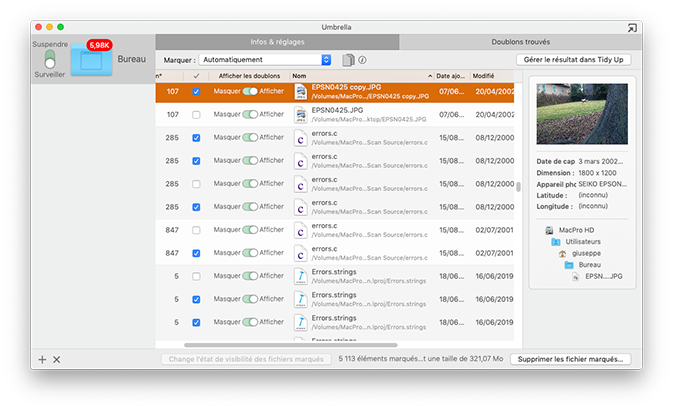Click 02/07/2001 in the unchecked 847 row

tap(494, 230)
